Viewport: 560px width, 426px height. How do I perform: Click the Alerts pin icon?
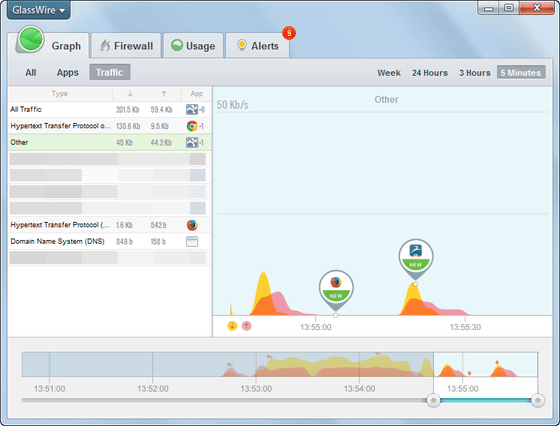click(x=242, y=45)
